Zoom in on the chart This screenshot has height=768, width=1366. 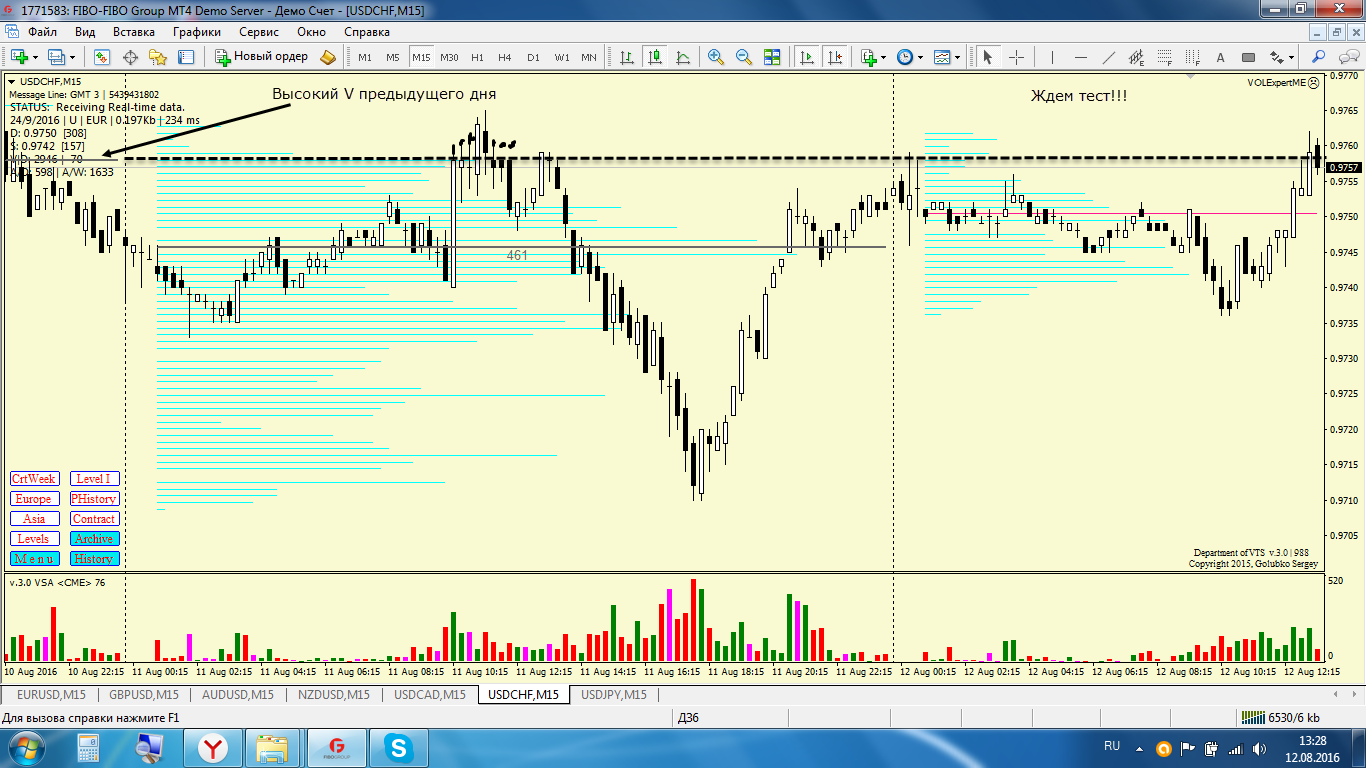click(x=716, y=57)
